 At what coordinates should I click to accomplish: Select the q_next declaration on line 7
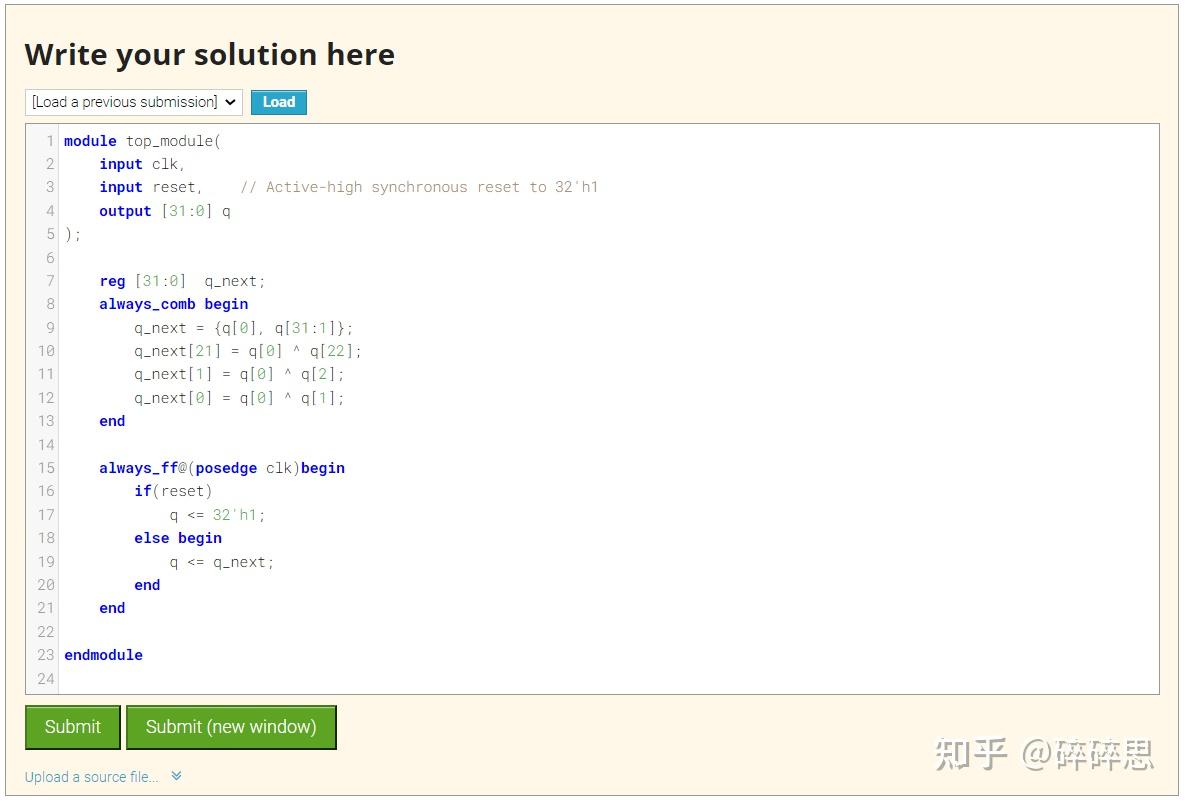180,280
